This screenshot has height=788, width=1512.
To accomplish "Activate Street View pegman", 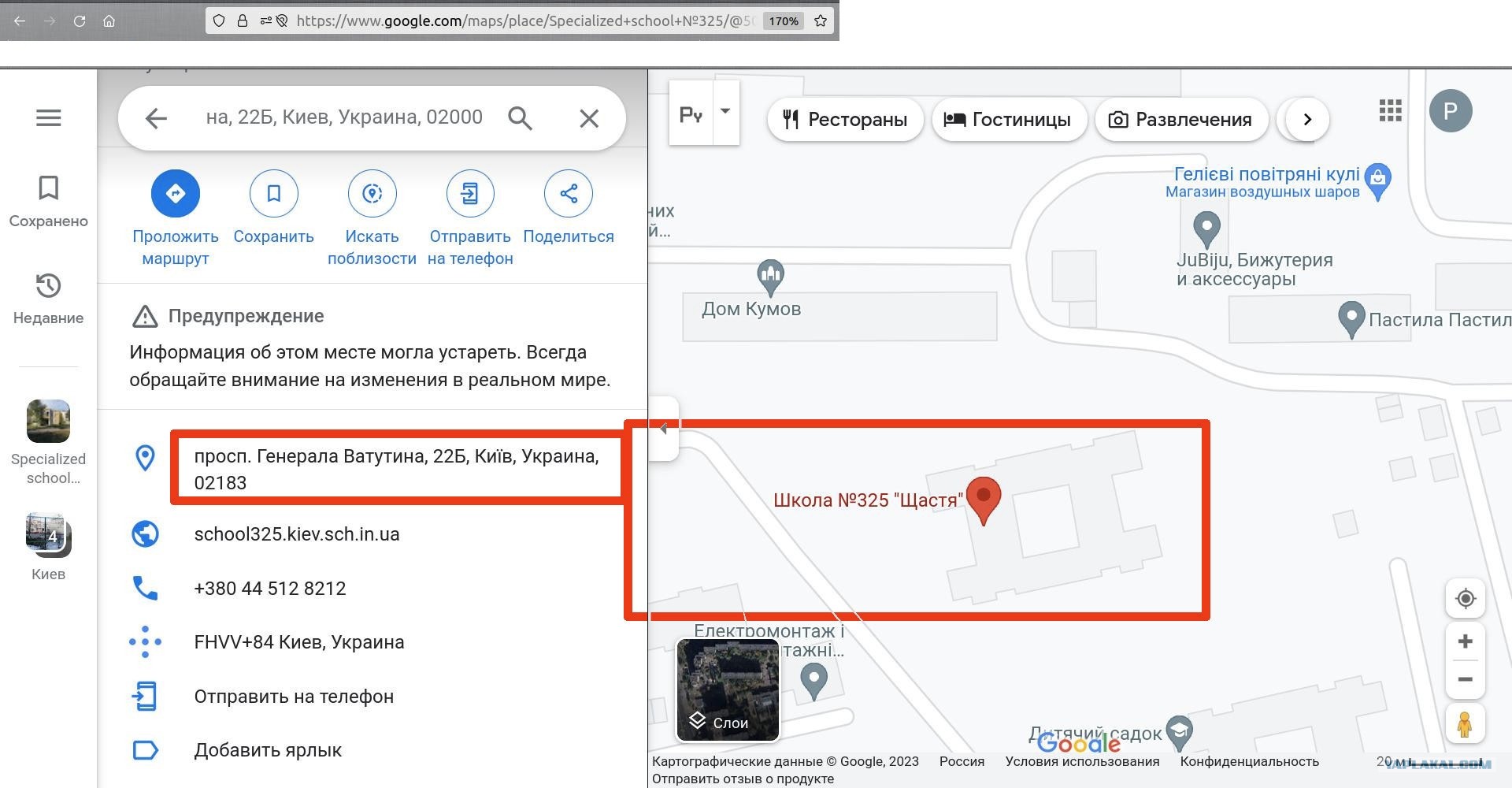I will tap(1465, 724).
